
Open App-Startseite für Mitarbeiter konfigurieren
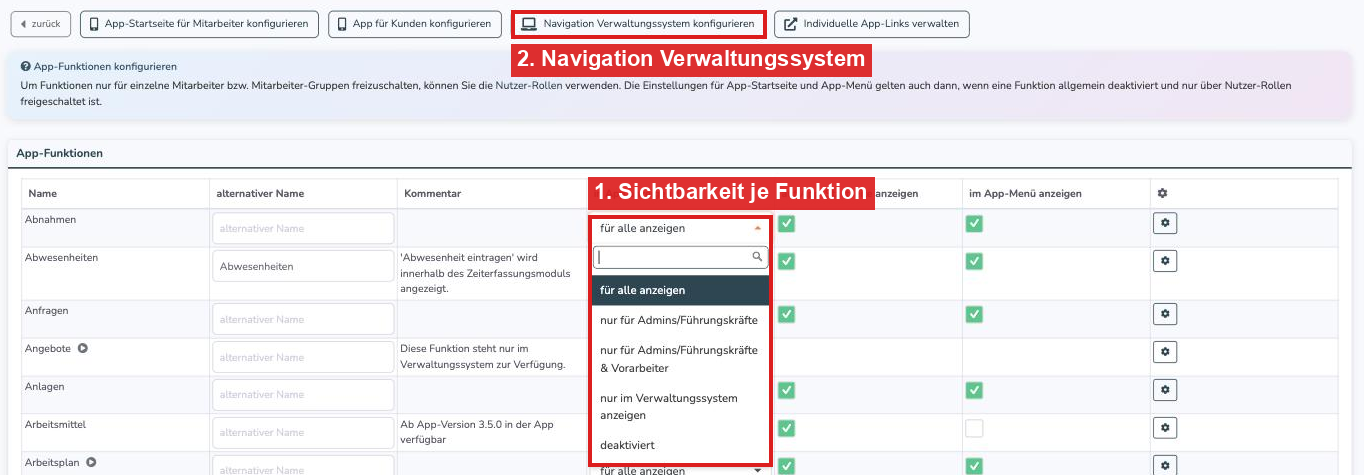200,23
